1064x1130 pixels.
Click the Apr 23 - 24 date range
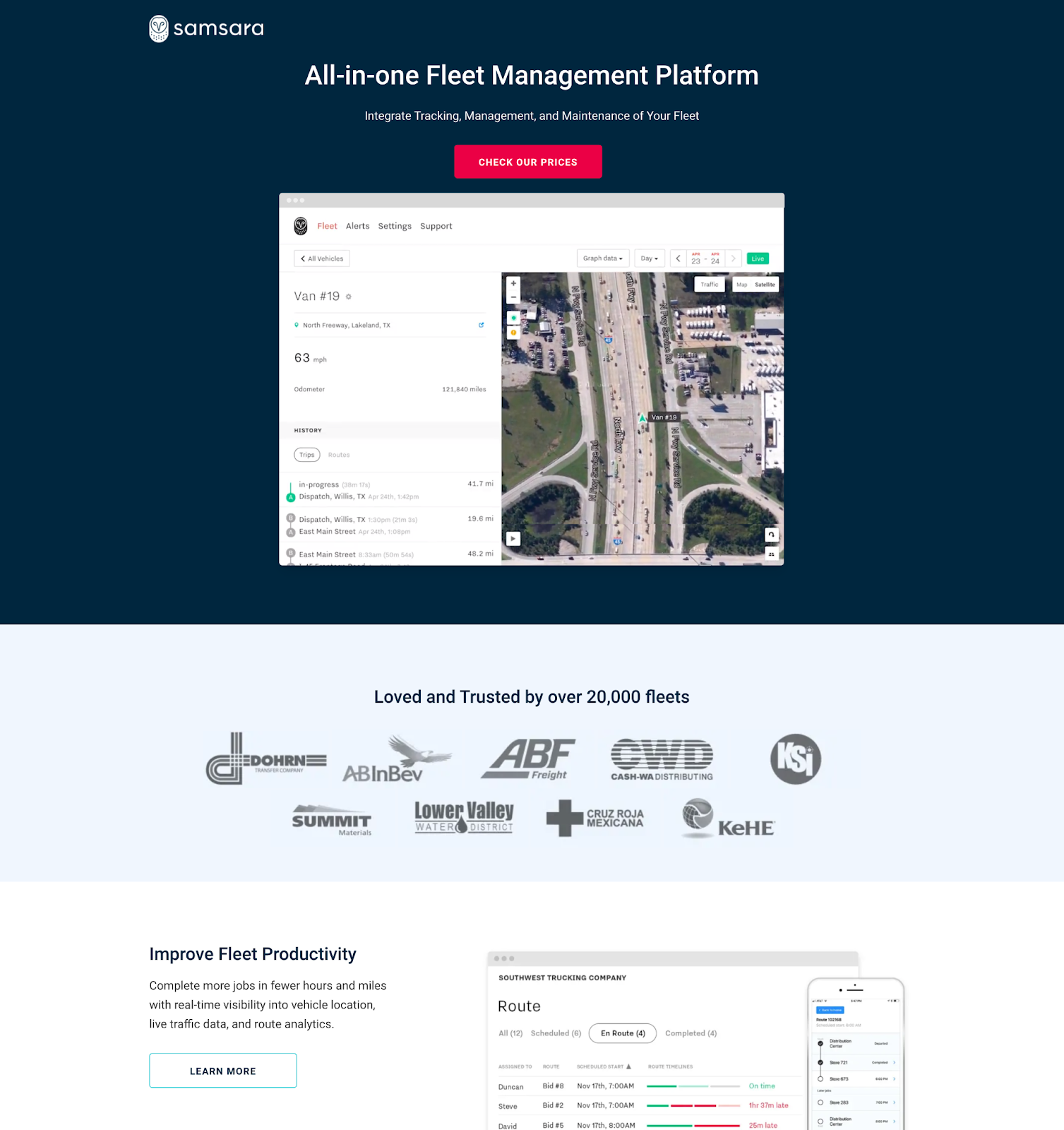[706, 258]
